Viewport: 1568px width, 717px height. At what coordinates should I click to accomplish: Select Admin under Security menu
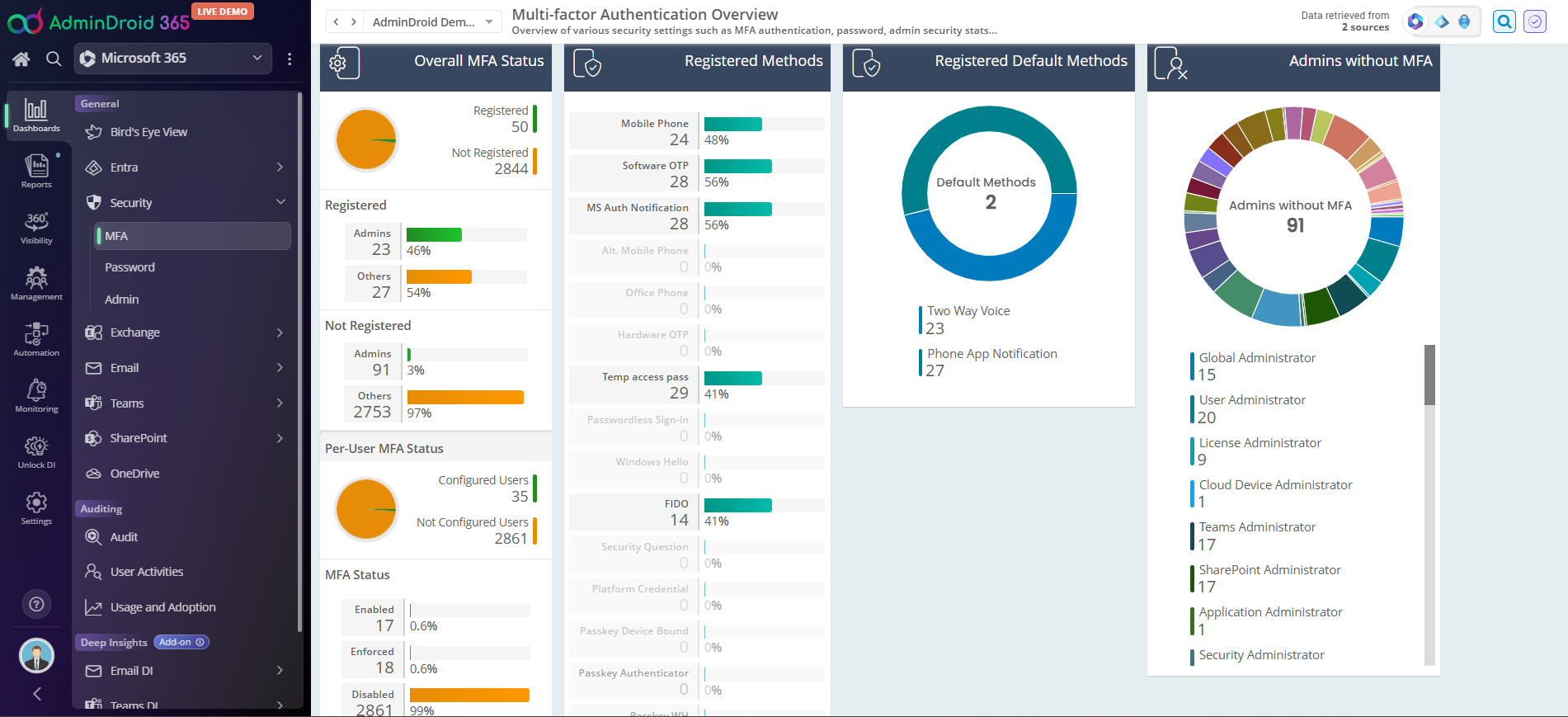[x=122, y=300]
